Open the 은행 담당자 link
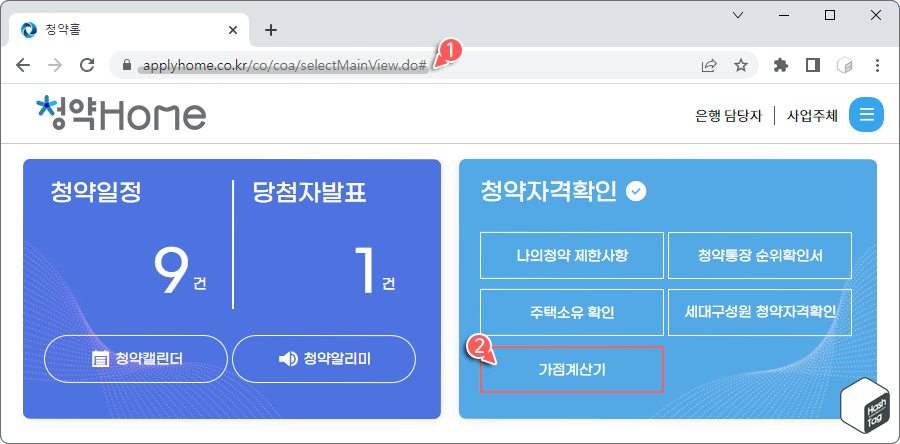Screen dimensions: 900x444 (728, 116)
